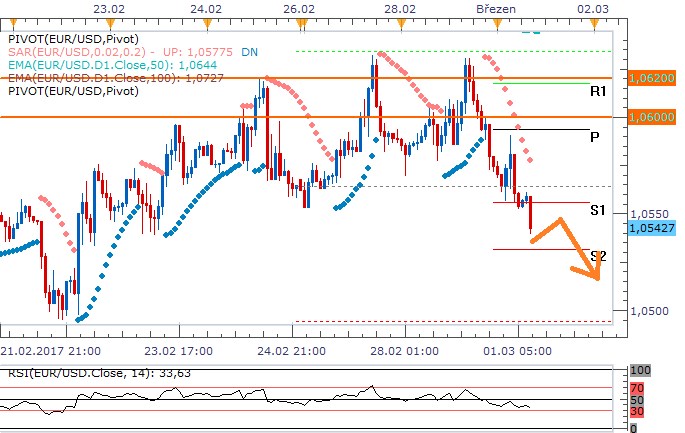Click the S1 support pivot label
This screenshot has height=433, width=685.
tap(598, 211)
